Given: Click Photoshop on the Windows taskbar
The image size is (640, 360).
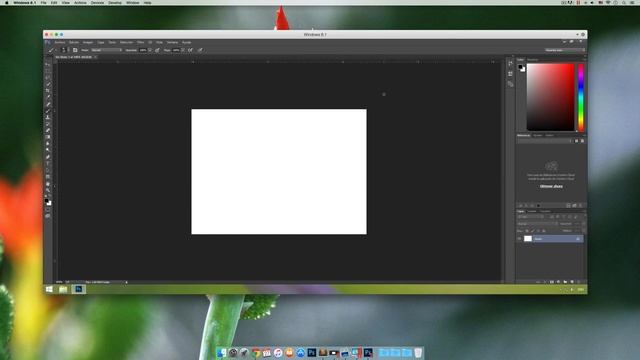Looking at the screenshot, I should (x=78, y=289).
